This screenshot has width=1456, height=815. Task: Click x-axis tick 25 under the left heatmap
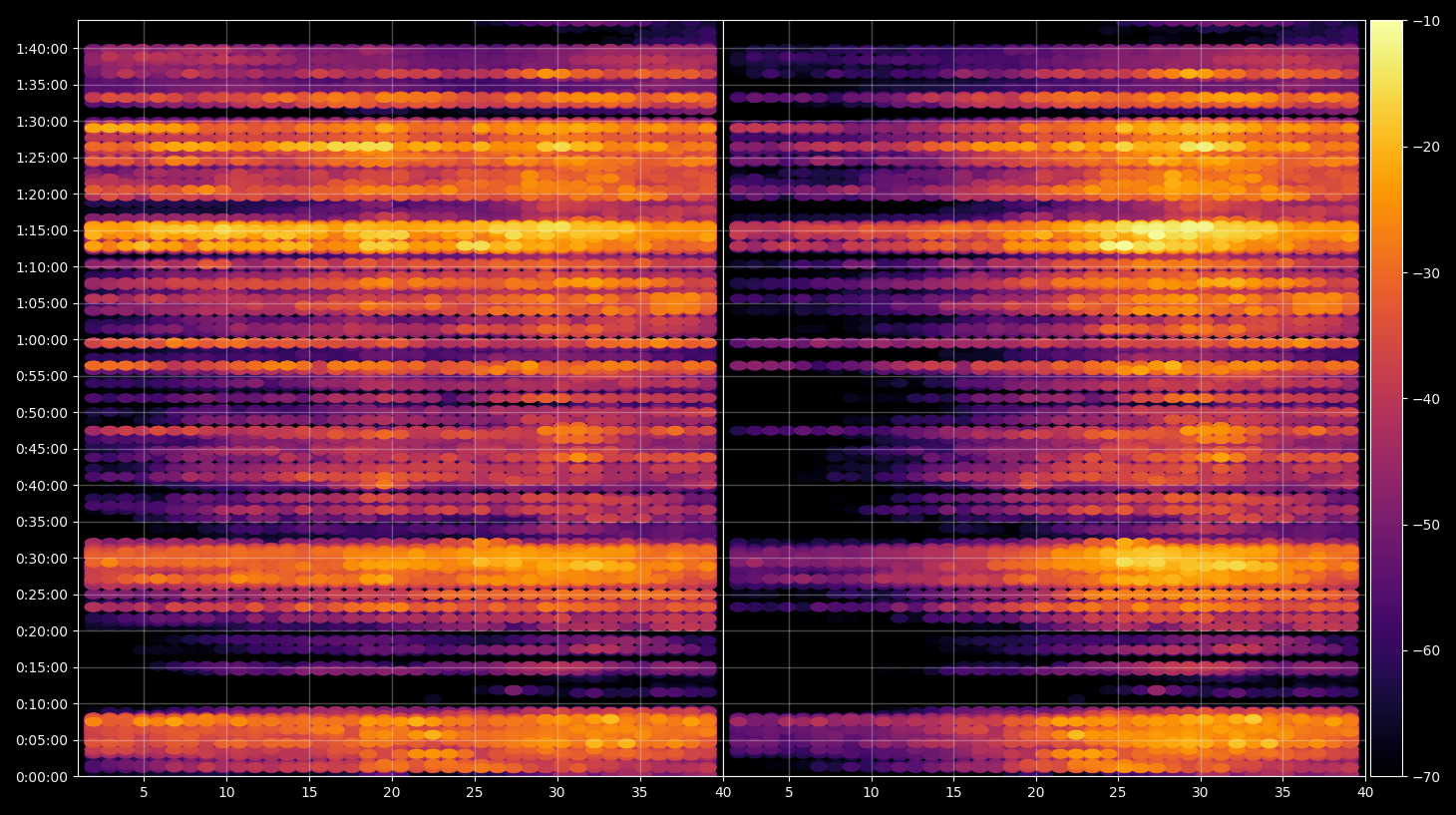[475, 793]
